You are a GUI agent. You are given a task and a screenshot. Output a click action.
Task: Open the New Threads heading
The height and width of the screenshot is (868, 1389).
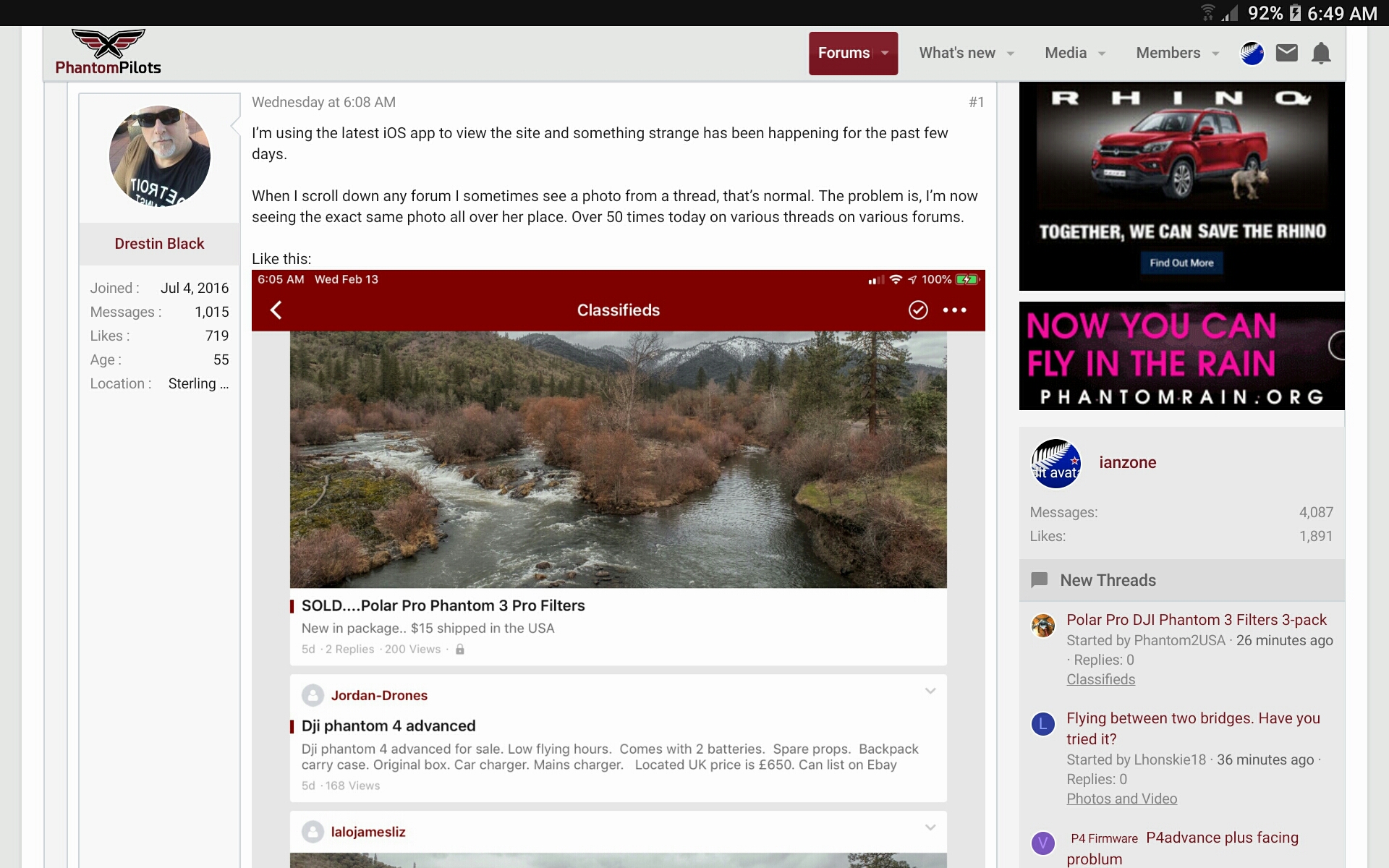[1108, 580]
